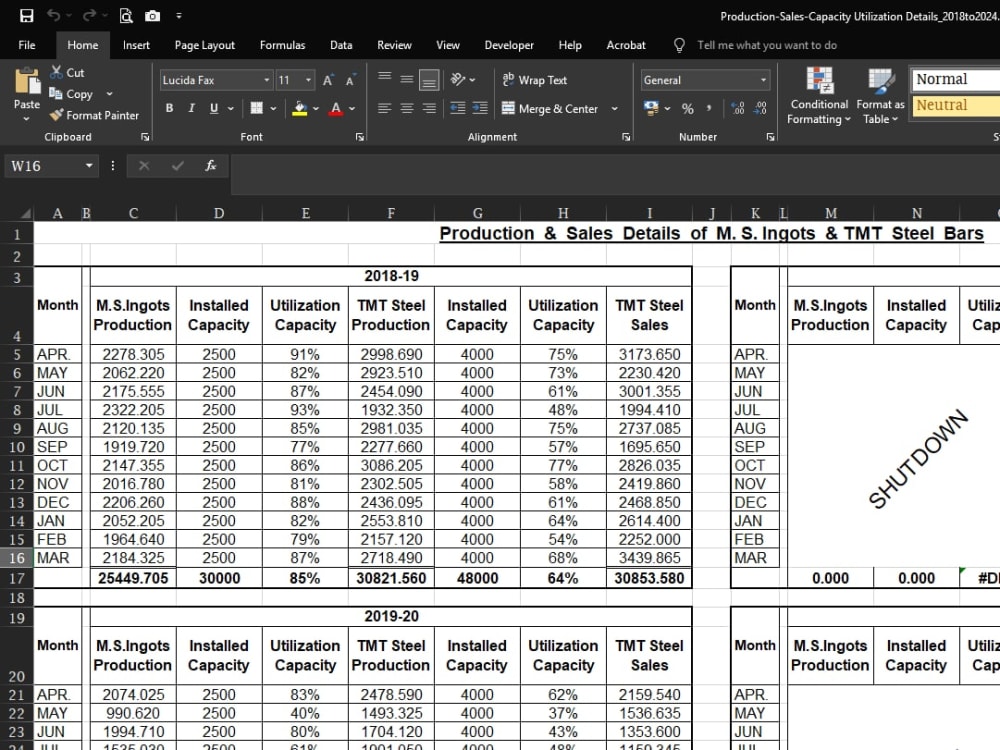Click the Save icon in quick access toolbar
Image resolution: width=1000 pixels, height=750 pixels.
click(26, 16)
